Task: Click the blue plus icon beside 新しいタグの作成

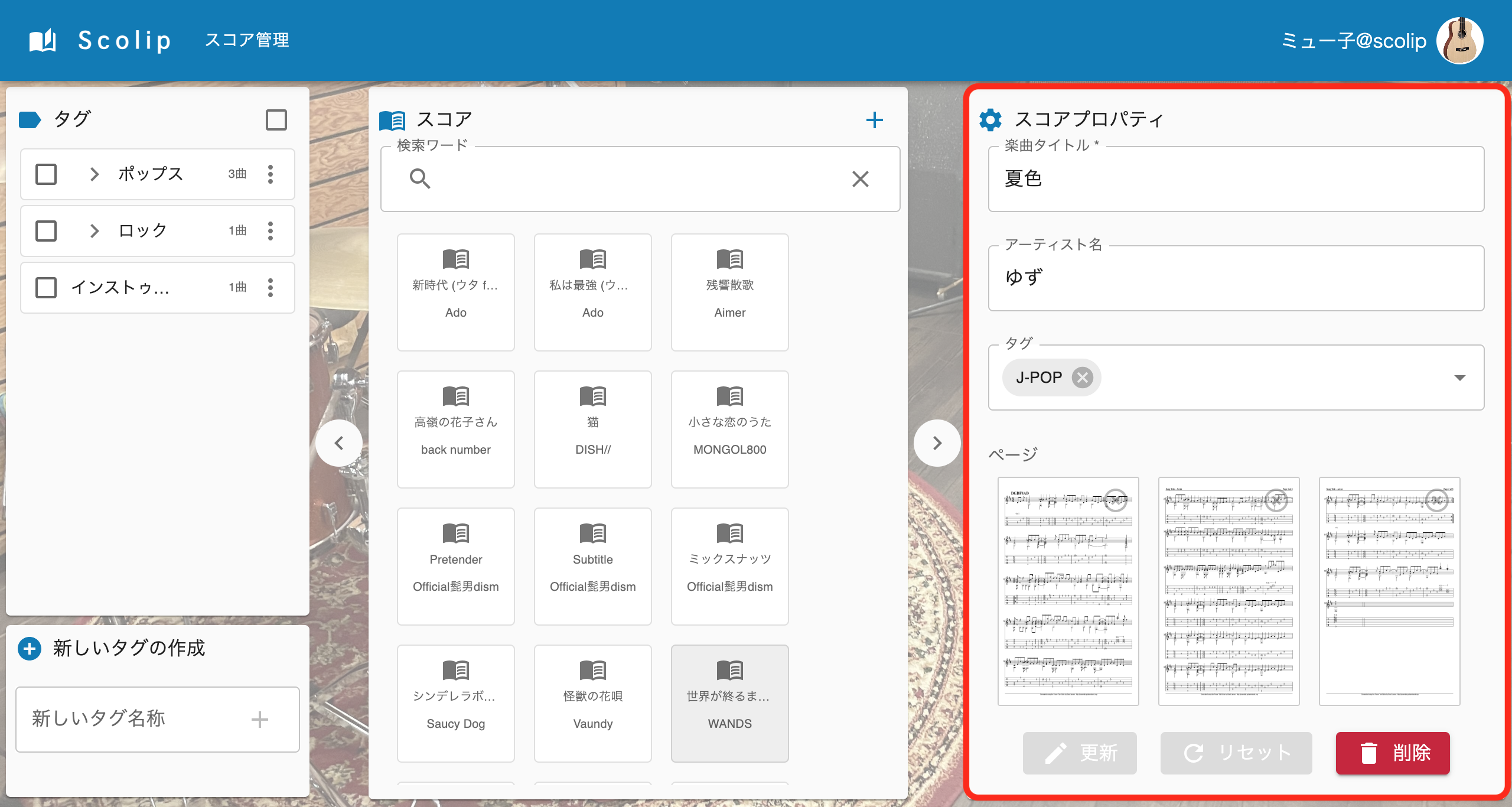Action: [30, 648]
